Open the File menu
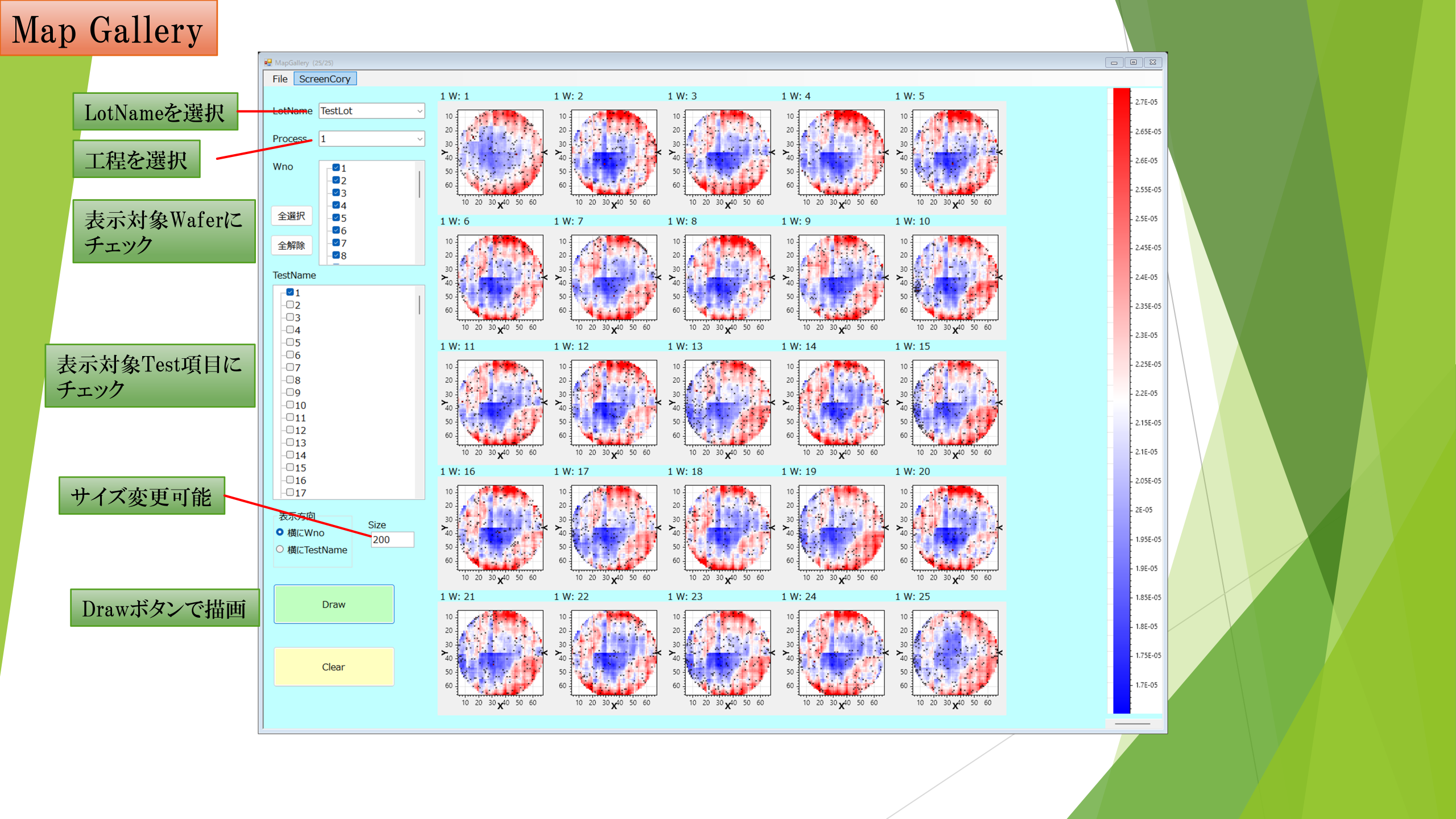This screenshot has width=1456, height=819. [280, 79]
